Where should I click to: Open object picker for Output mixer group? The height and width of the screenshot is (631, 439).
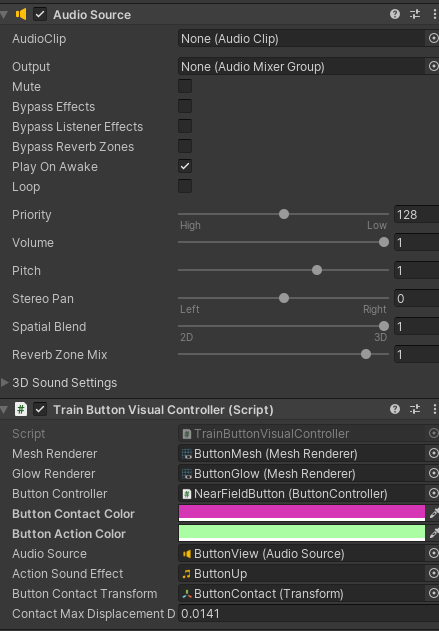pyautogui.click(x=433, y=66)
